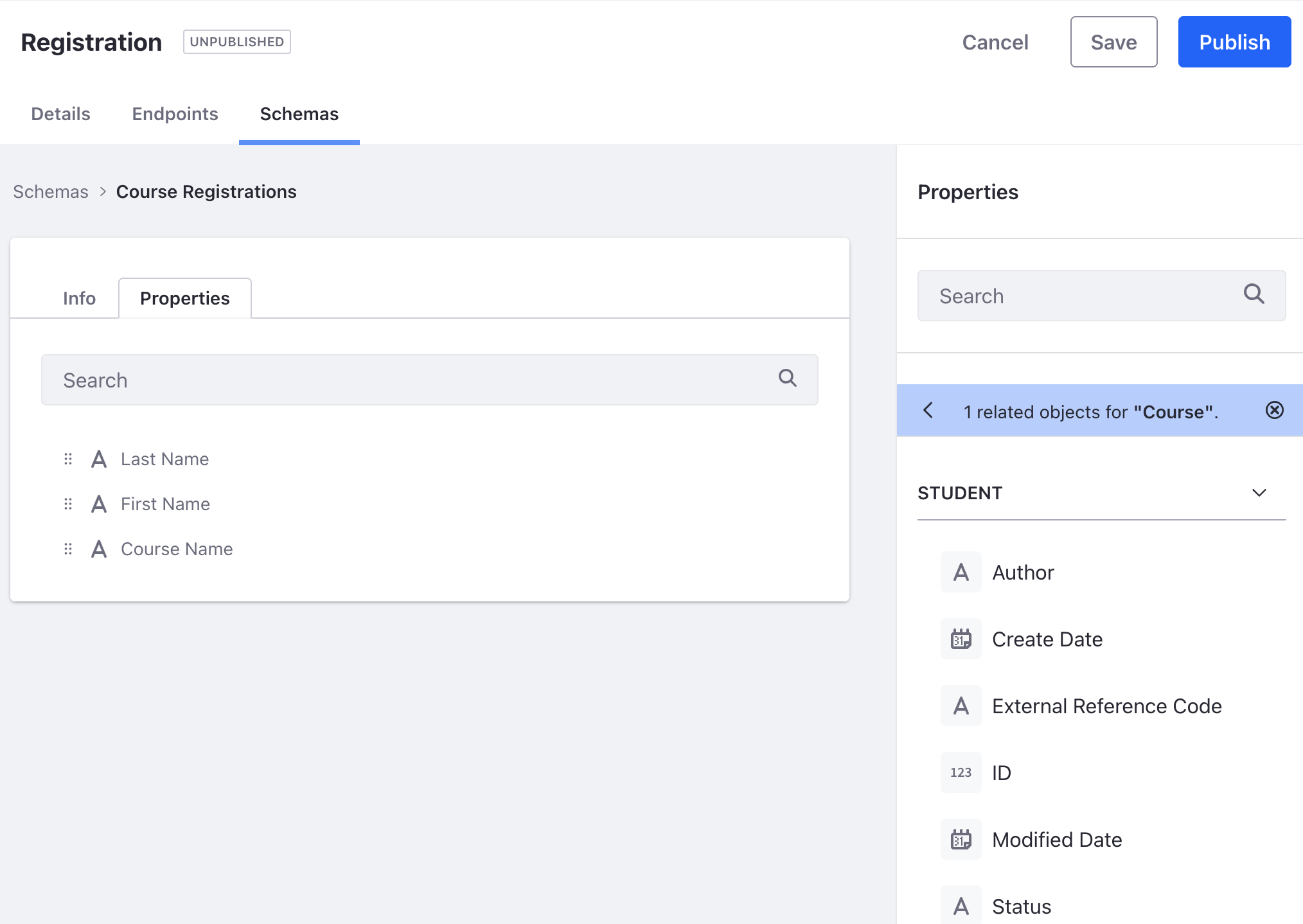Screen dimensions: 1303x924
Task: Click the text icon next to Author
Action: [x=961, y=572]
